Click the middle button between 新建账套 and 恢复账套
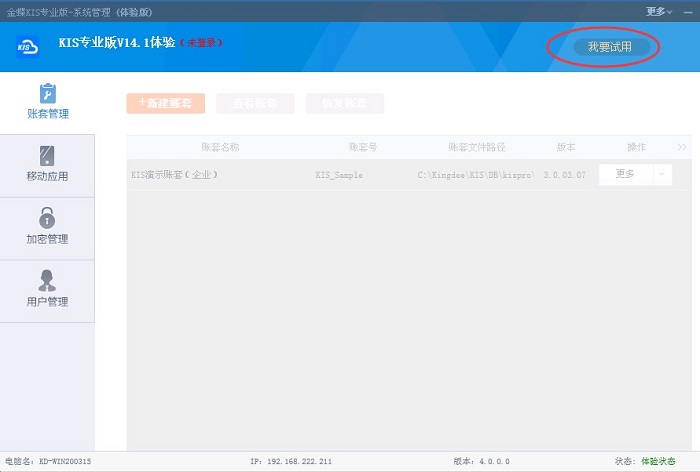700x472 pixels. click(x=255, y=103)
